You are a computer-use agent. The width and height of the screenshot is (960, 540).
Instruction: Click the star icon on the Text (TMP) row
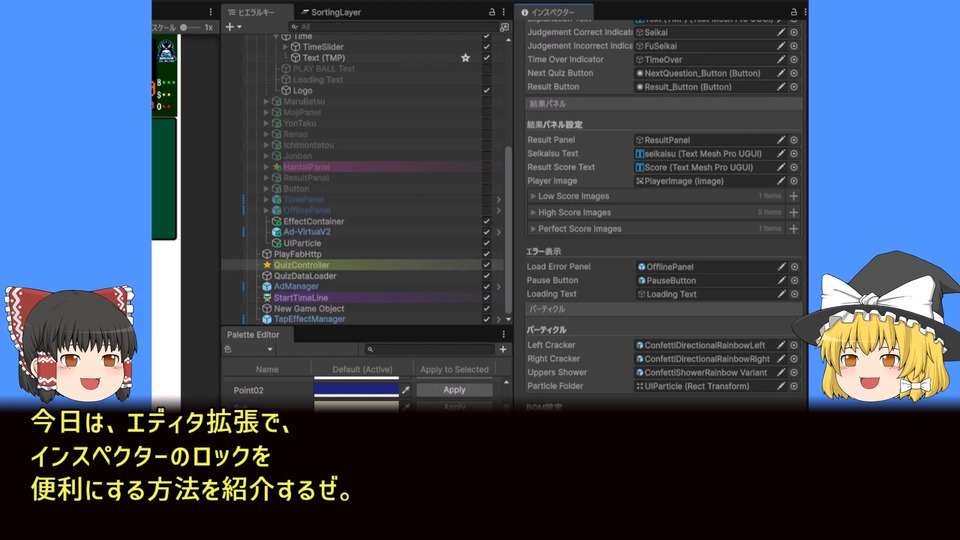tap(465, 58)
